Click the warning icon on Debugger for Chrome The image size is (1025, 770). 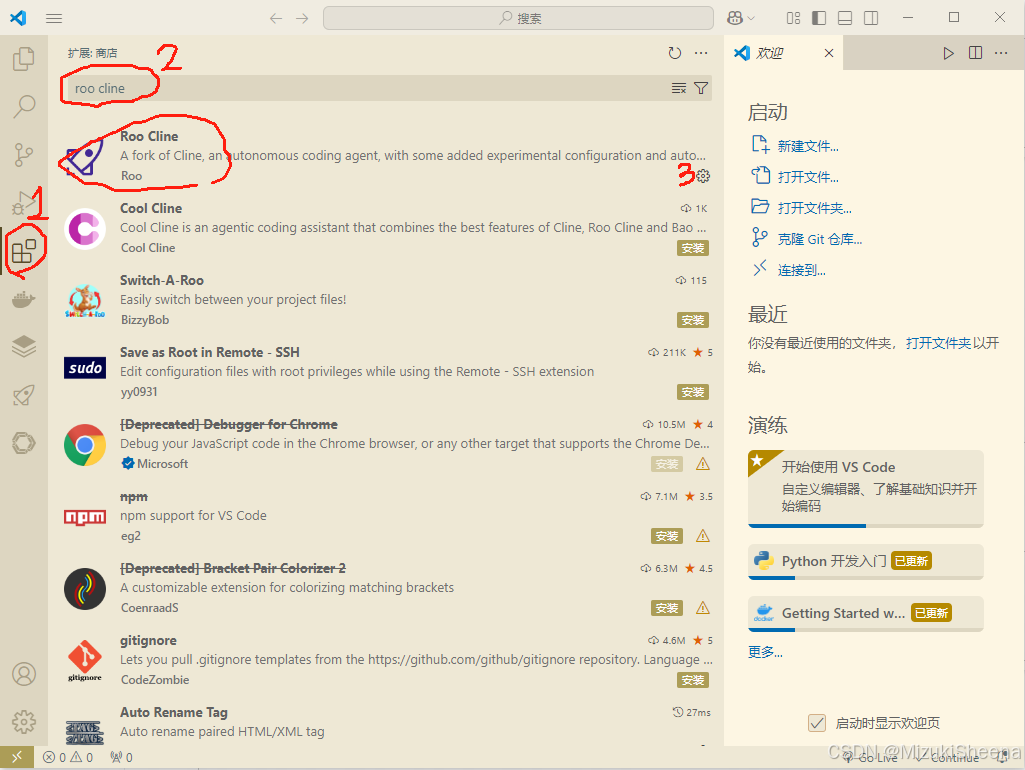click(703, 464)
